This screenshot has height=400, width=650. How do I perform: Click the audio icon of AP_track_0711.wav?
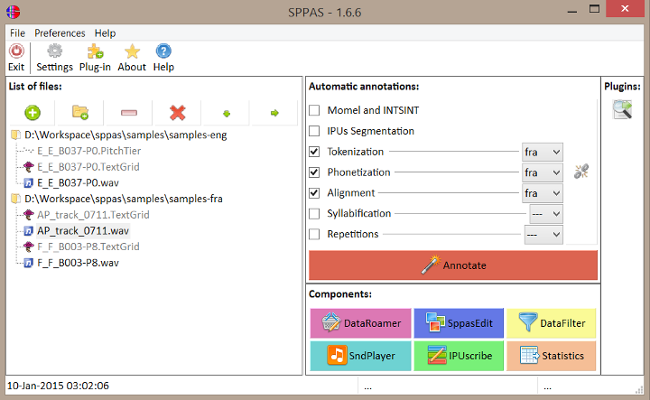[x=28, y=231]
